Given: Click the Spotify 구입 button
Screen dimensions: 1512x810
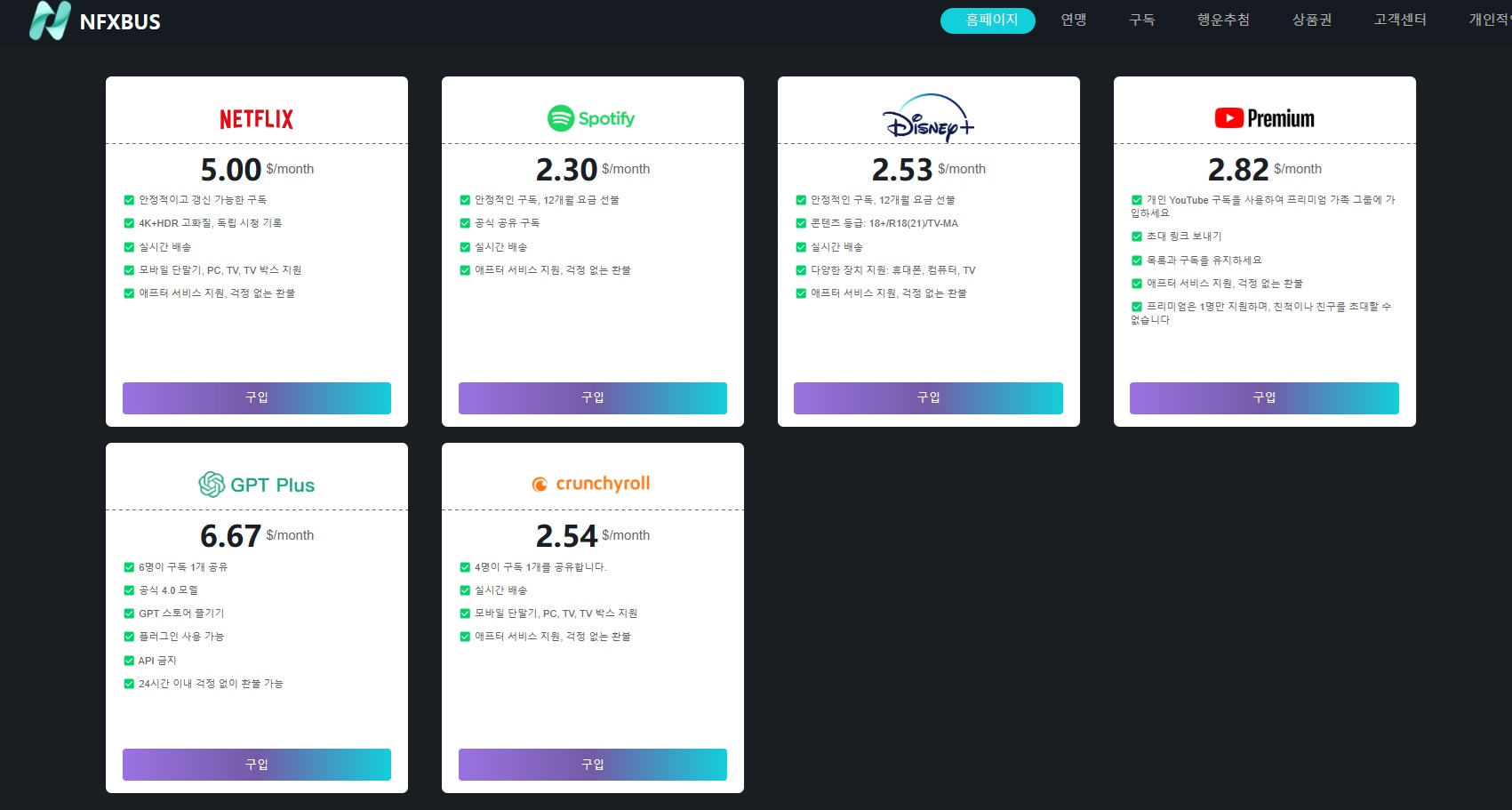Looking at the screenshot, I should coord(593,398).
